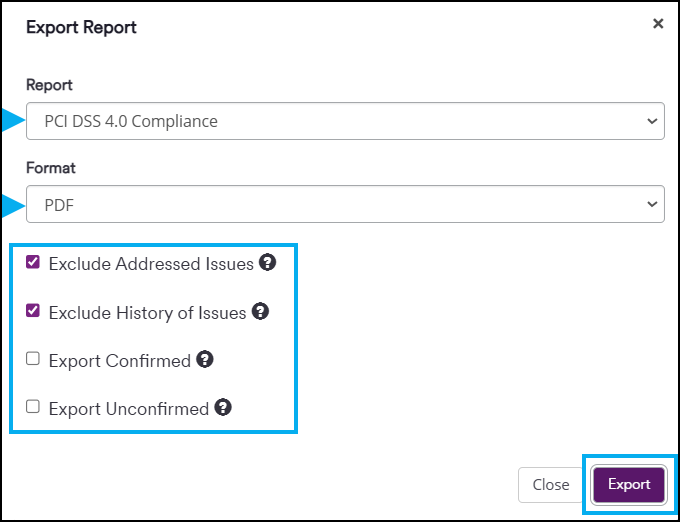Click the Report field label
The height and width of the screenshot is (522, 680).
pyautogui.click(x=49, y=85)
